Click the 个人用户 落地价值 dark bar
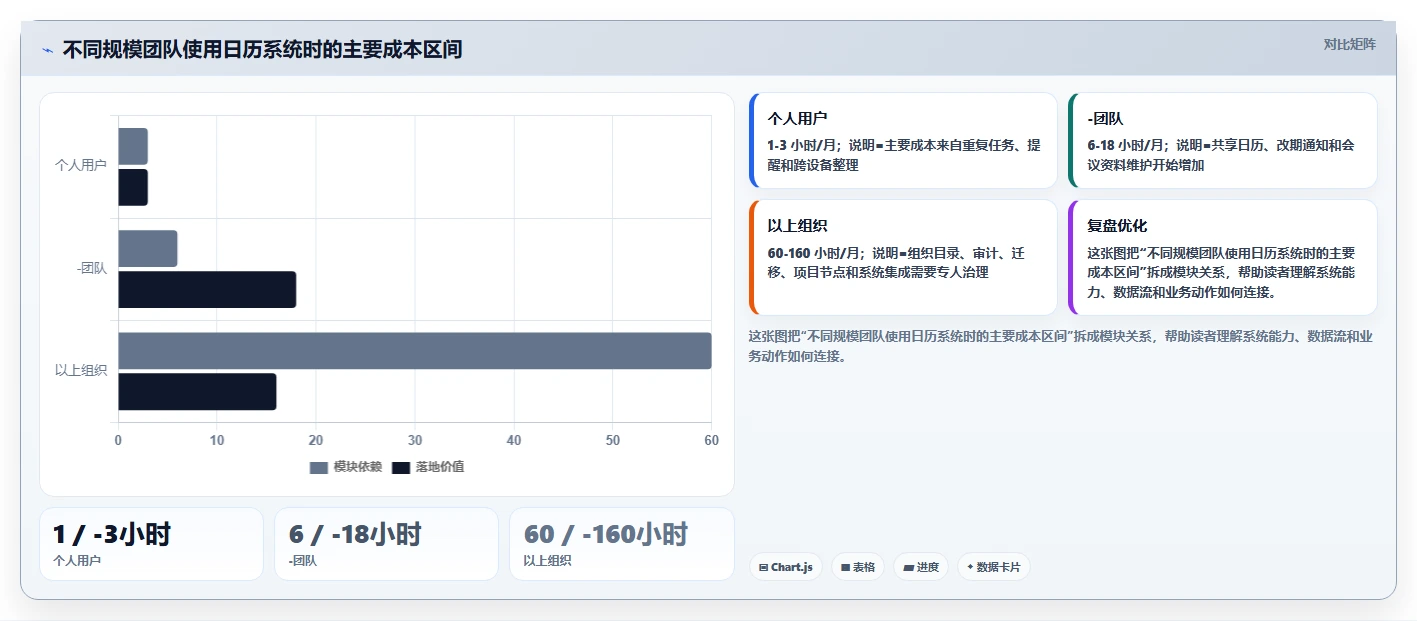 click(x=133, y=187)
